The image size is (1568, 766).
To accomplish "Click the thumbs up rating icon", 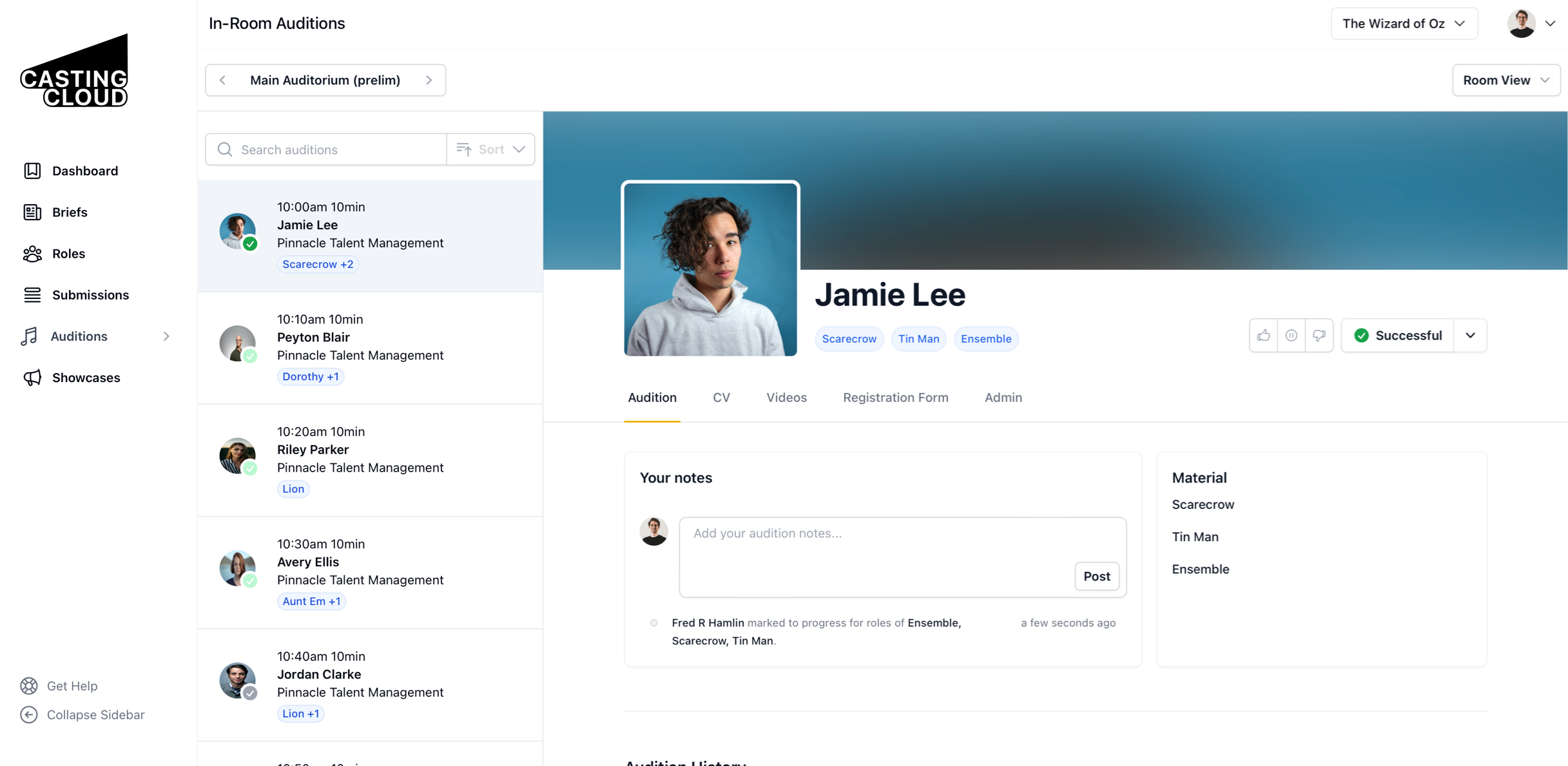I will click(x=1263, y=335).
